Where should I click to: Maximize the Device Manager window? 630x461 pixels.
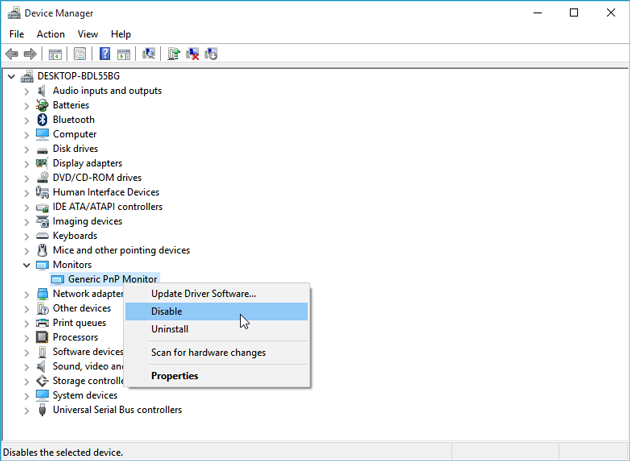click(x=574, y=13)
